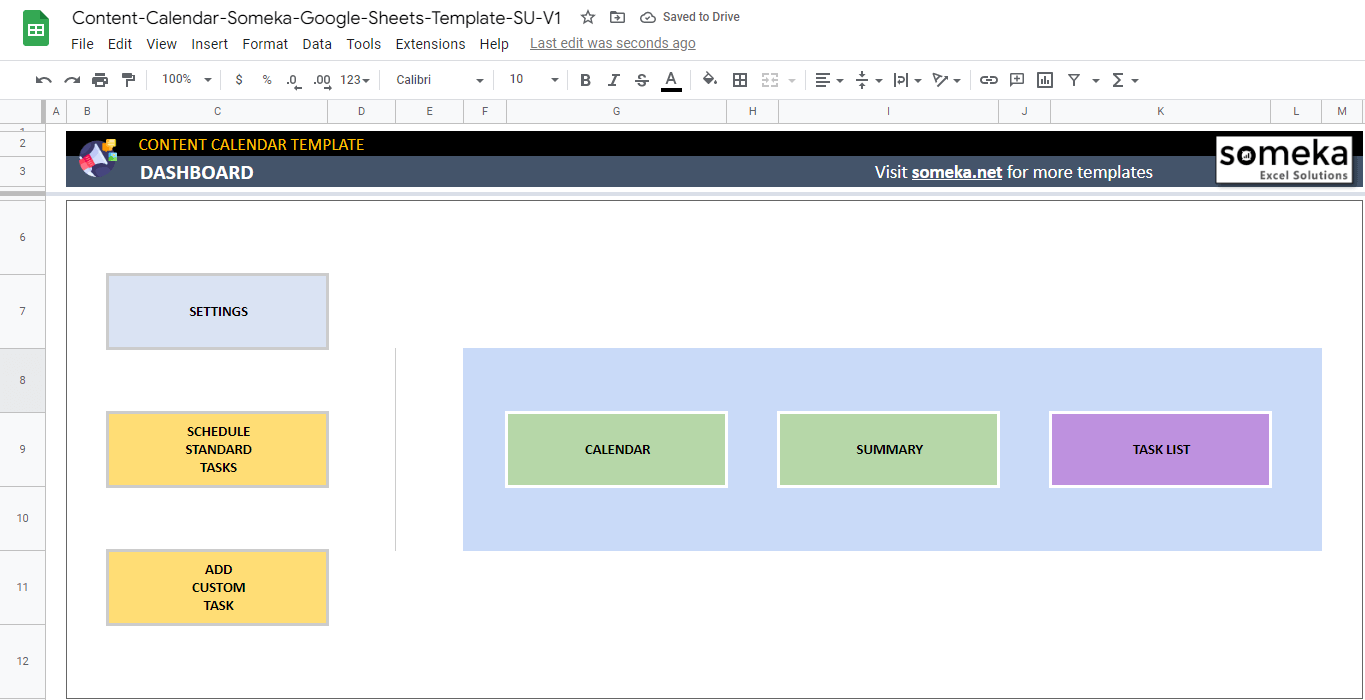Click the green CALENDAR button
The height and width of the screenshot is (700, 1365).
[x=617, y=449]
